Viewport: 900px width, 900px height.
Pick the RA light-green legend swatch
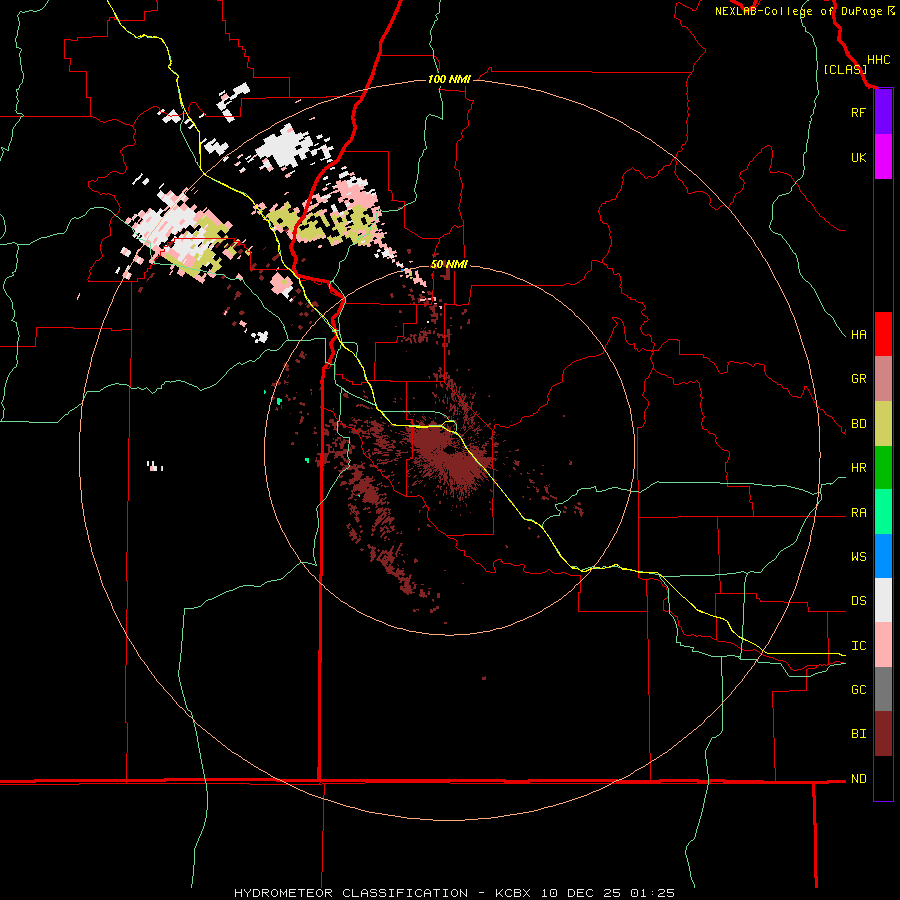click(x=883, y=512)
